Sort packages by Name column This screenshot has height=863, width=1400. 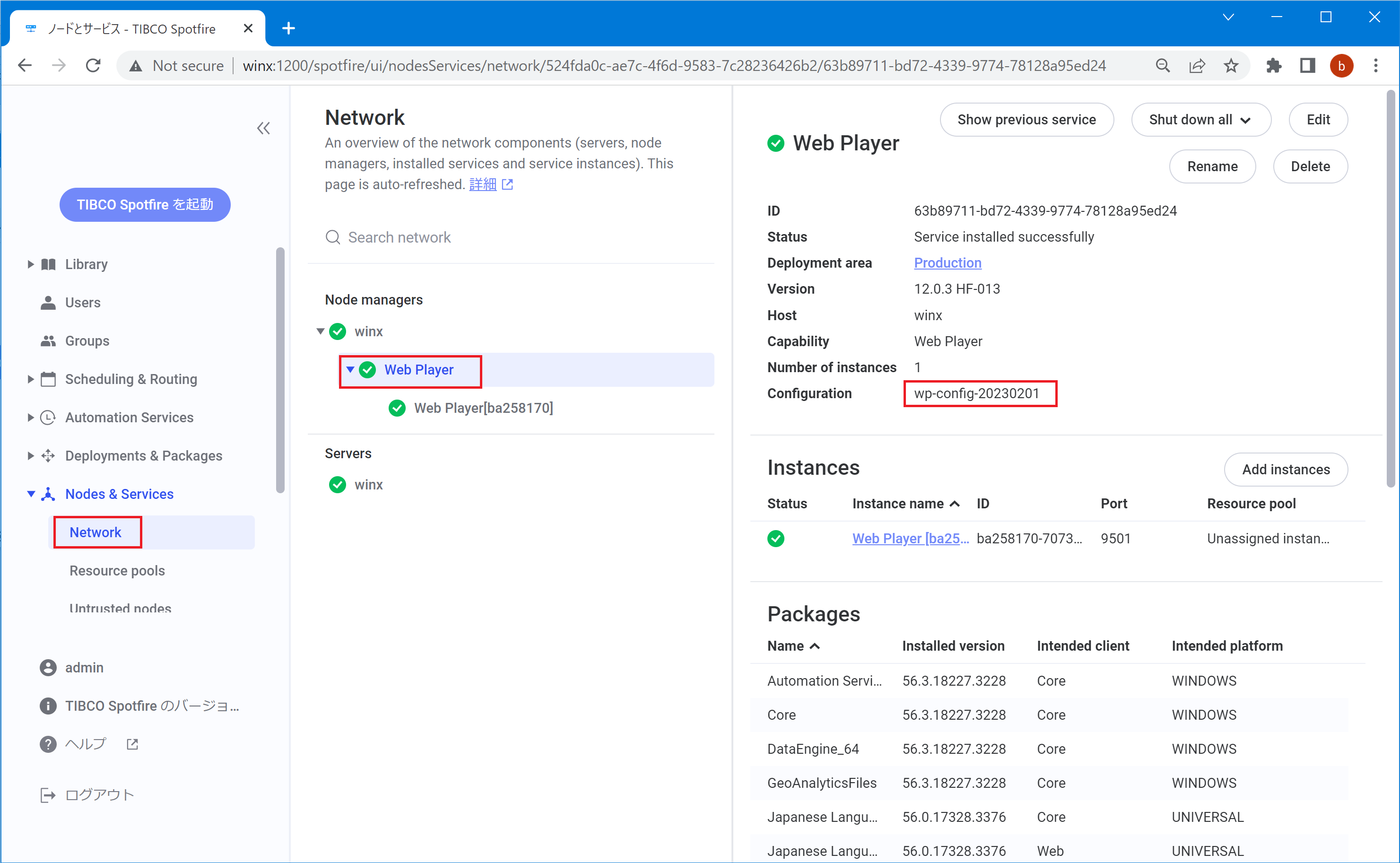793,646
